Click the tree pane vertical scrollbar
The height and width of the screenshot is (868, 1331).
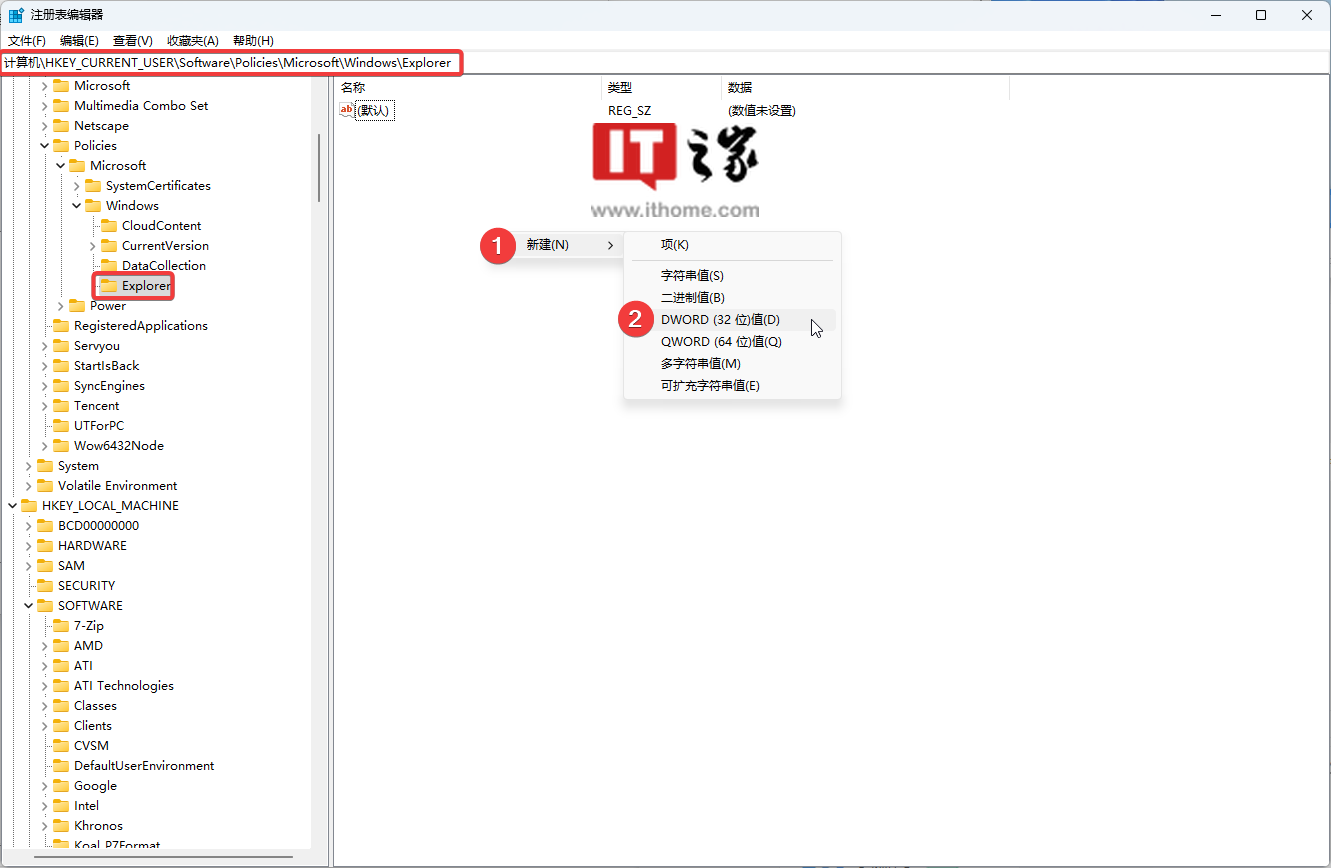point(319,170)
